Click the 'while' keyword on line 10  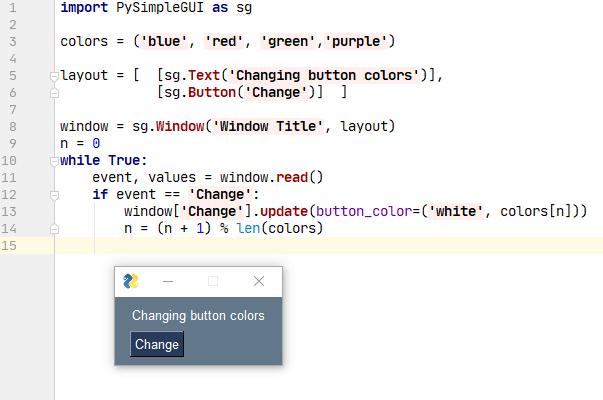80,160
